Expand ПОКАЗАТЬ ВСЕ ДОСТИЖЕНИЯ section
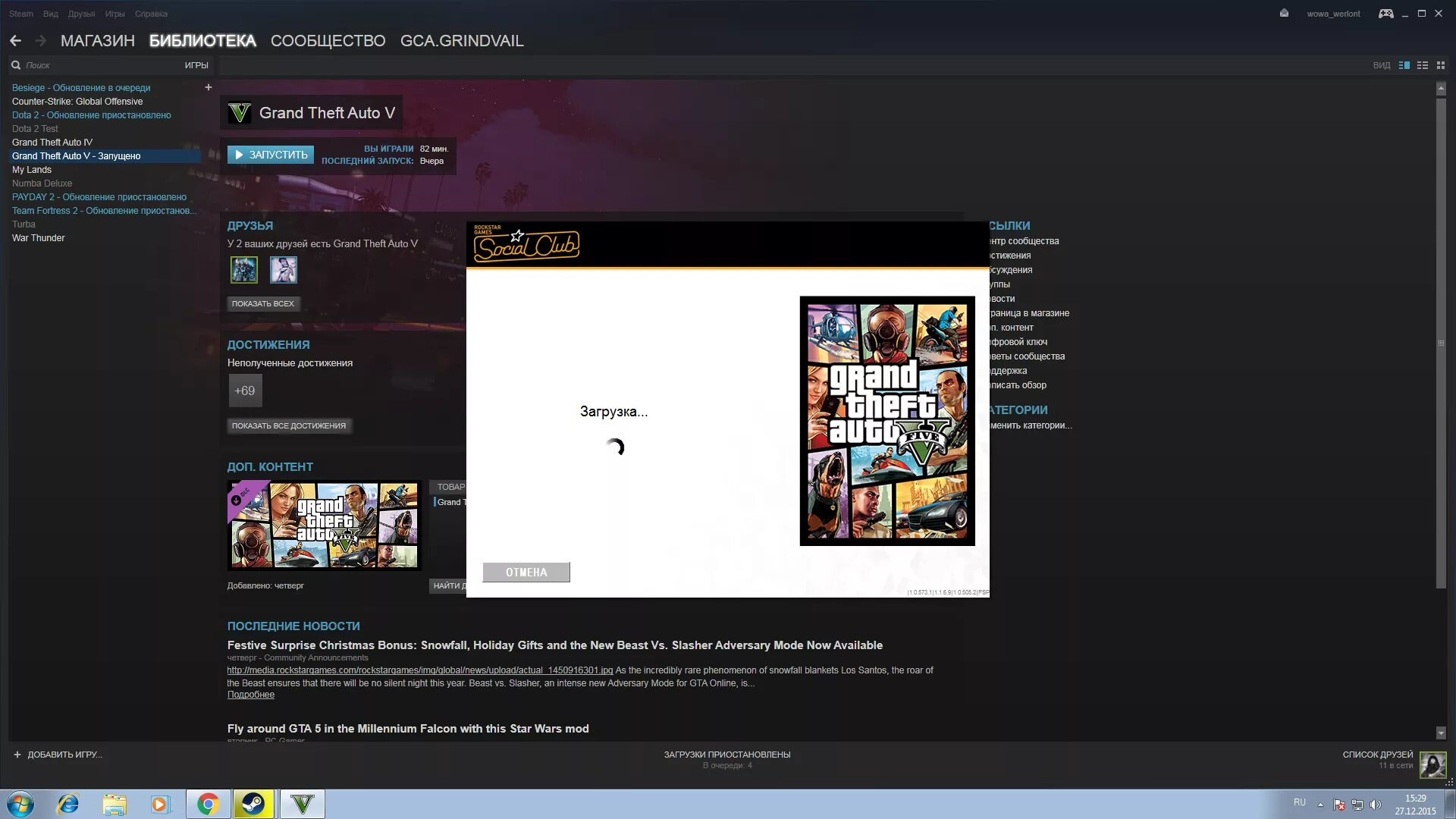Viewport: 1456px width, 819px height. 289,425
